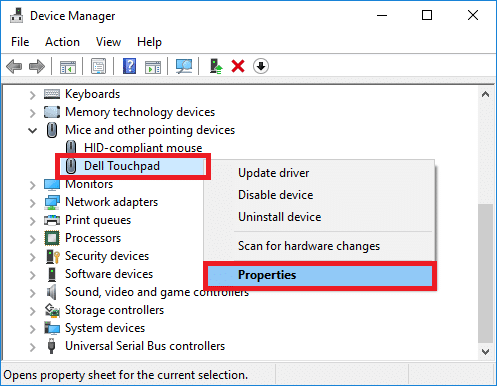The image size is (497, 386).
Task: Click the vertical scrollbar thumb
Action: click(485, 273)
